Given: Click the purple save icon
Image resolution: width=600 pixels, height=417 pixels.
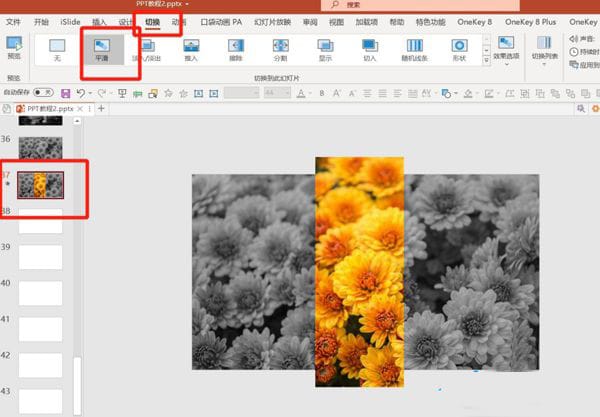Looking at the screenshot, I should 65,93.
